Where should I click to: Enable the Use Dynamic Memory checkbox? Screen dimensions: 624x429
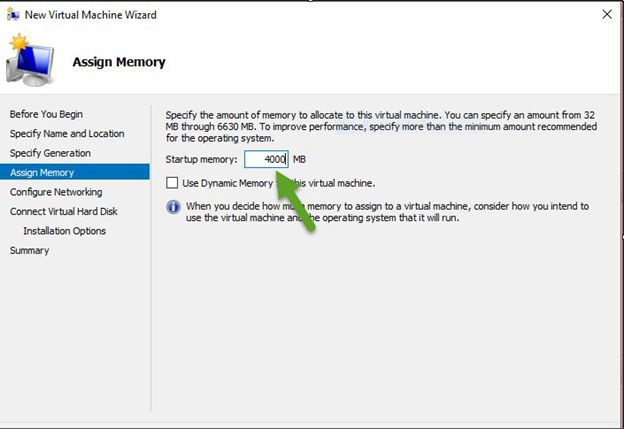click(173, 183)
